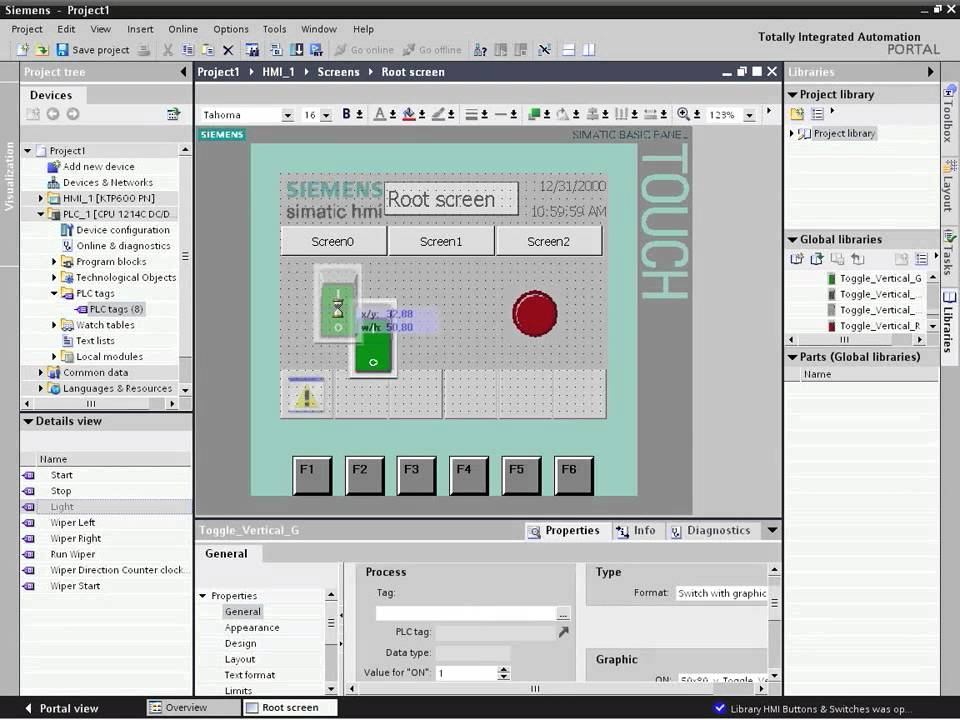Screen dimensions: 960x720
Task: Open the Project menu
Action: [27, 29]
